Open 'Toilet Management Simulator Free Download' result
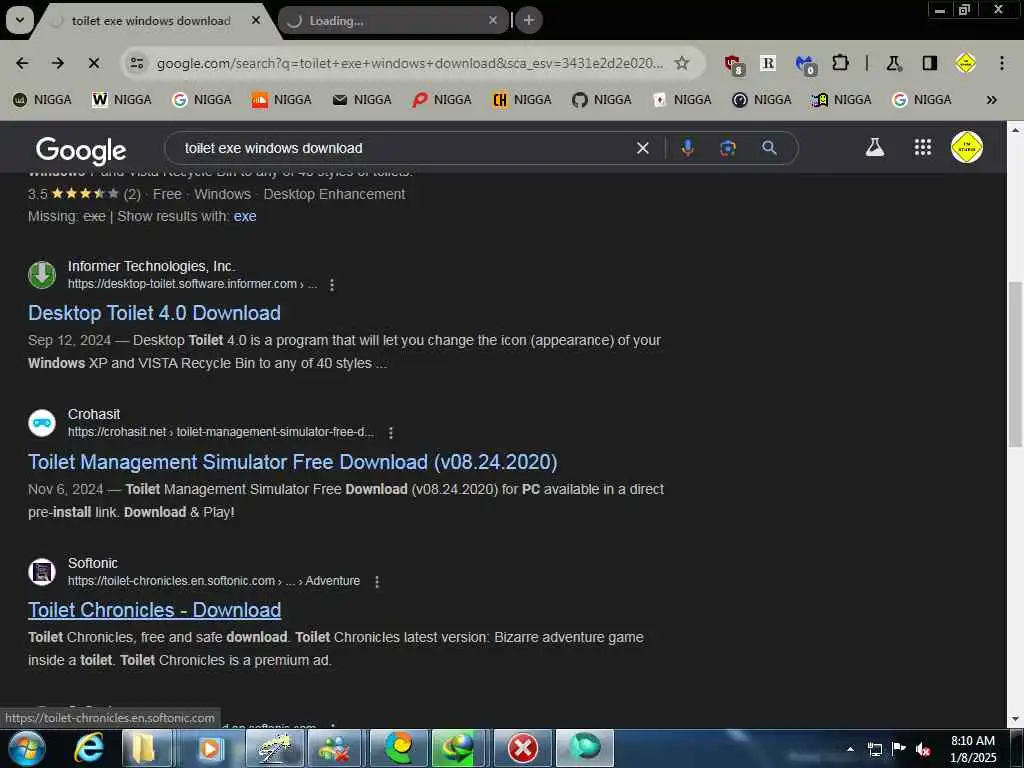The height and width of the screenshot is (768, 1024). (293, 462)
